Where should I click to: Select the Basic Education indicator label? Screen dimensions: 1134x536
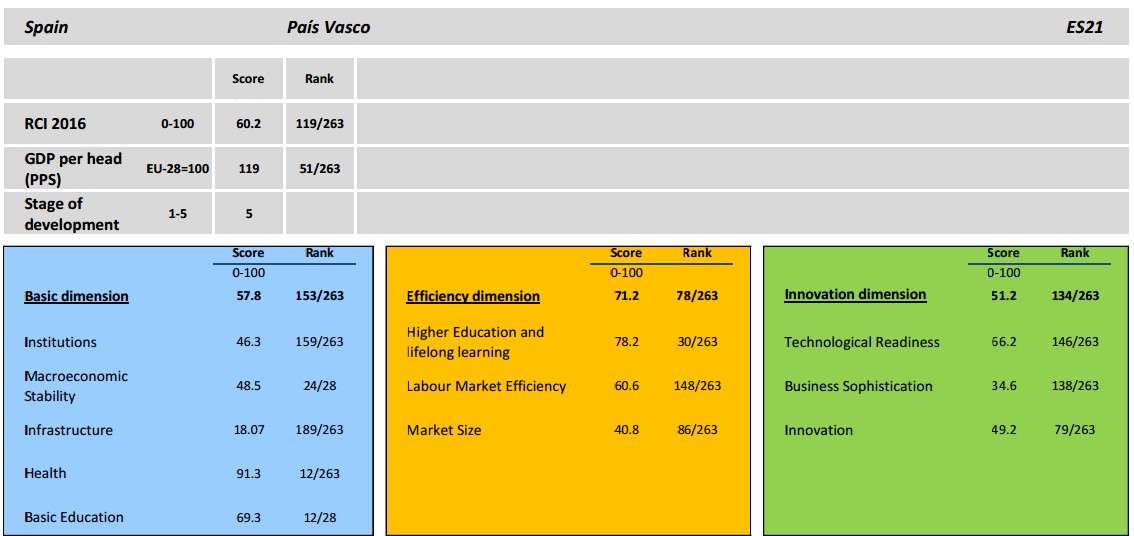click(74, 517)
